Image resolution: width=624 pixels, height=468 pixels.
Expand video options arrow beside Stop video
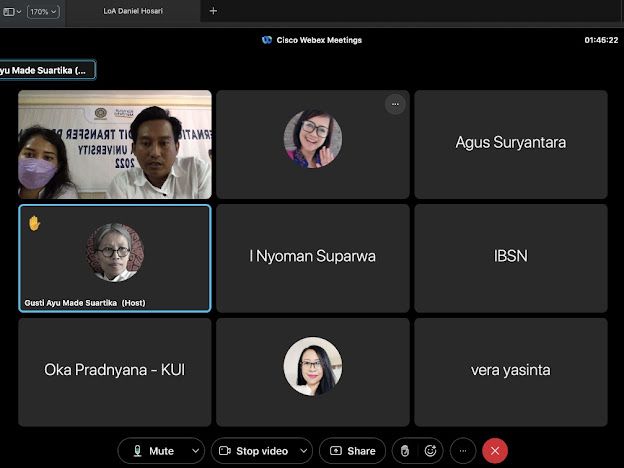click(x=303, y=451)
